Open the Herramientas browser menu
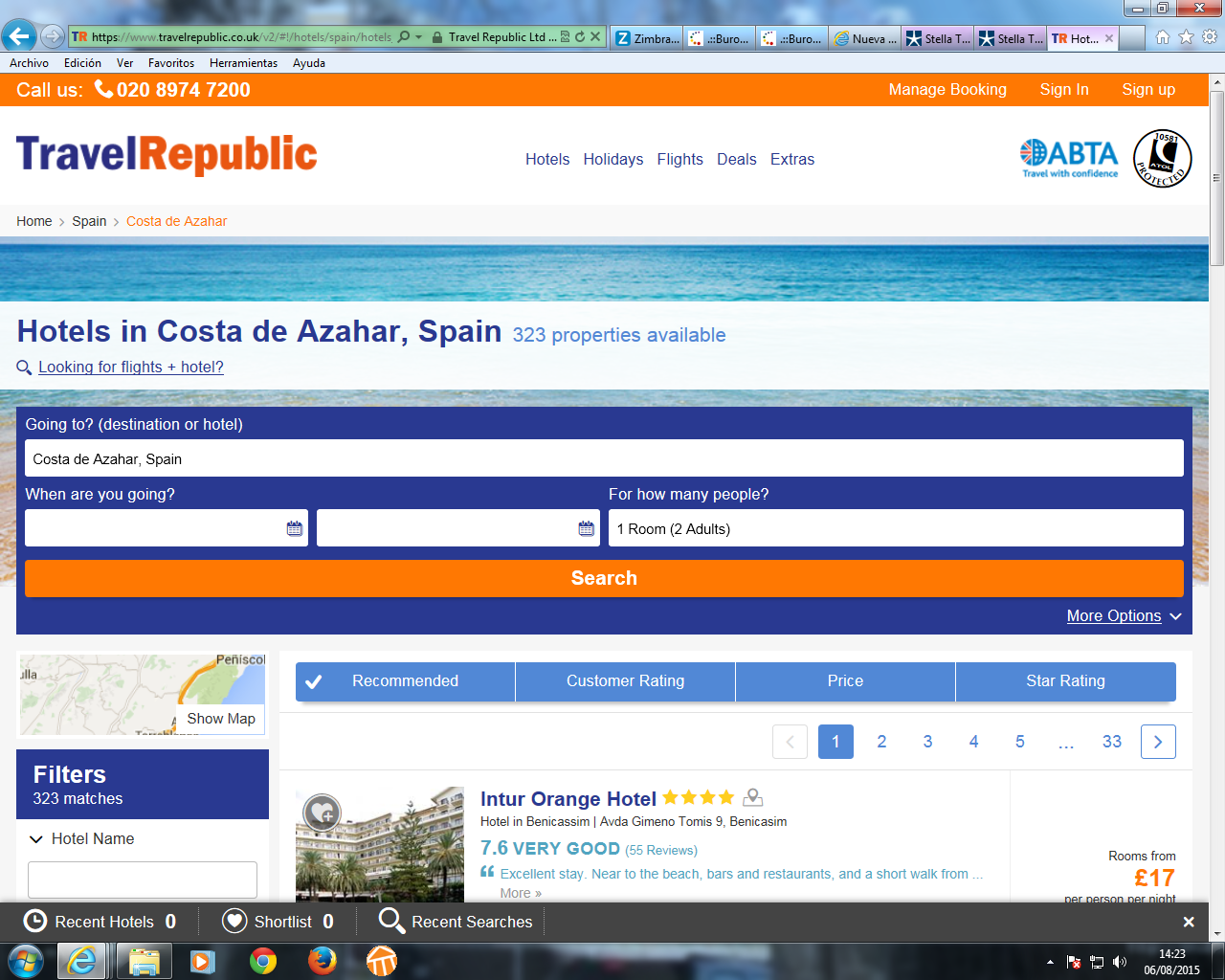Image resolution: width=1225 pixels, height=980 pixels. coord(243,63)
